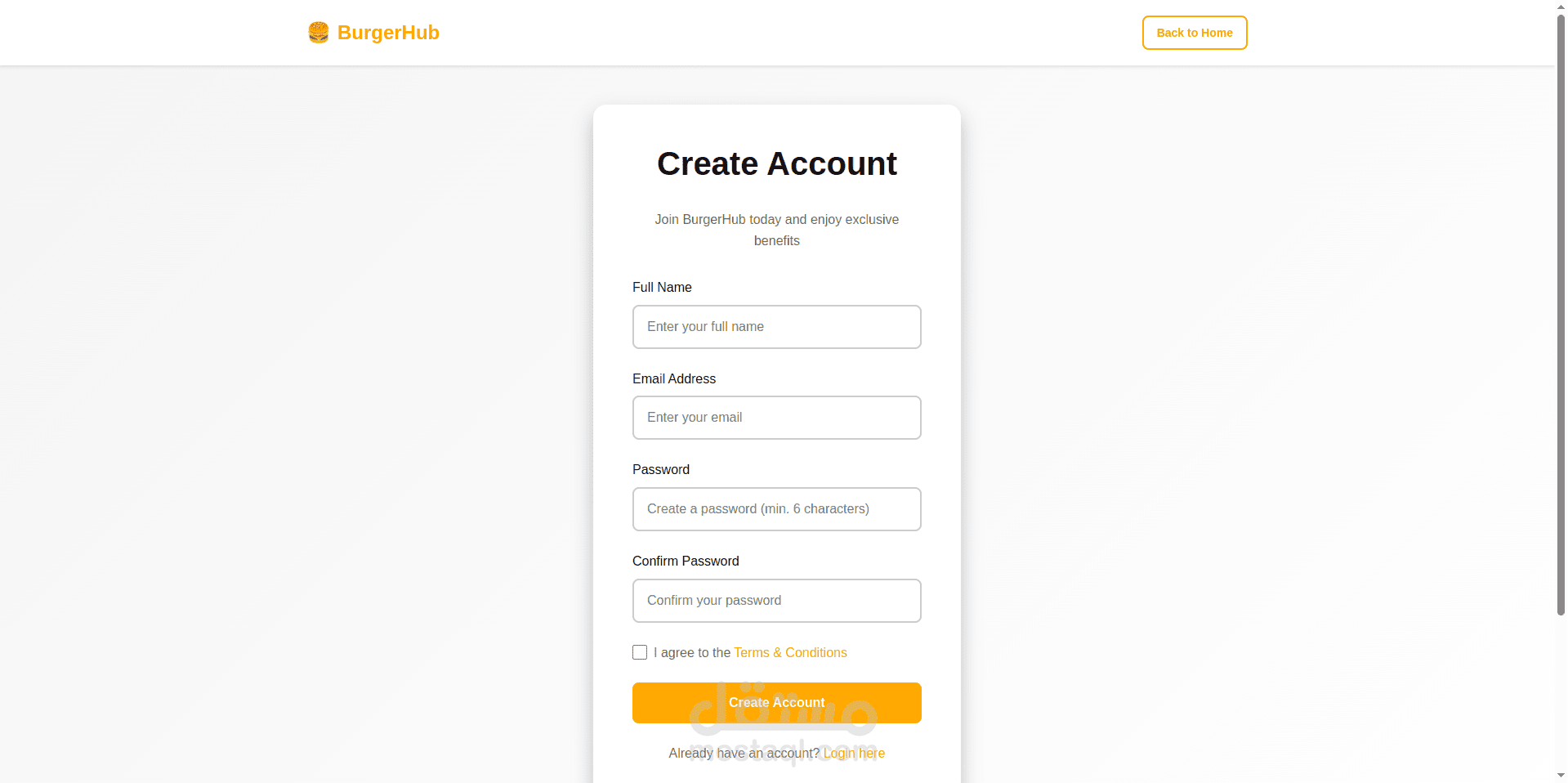Tick the Terms agreement checkbox
The image size is (1568, 783).
[x=640, y=652]
